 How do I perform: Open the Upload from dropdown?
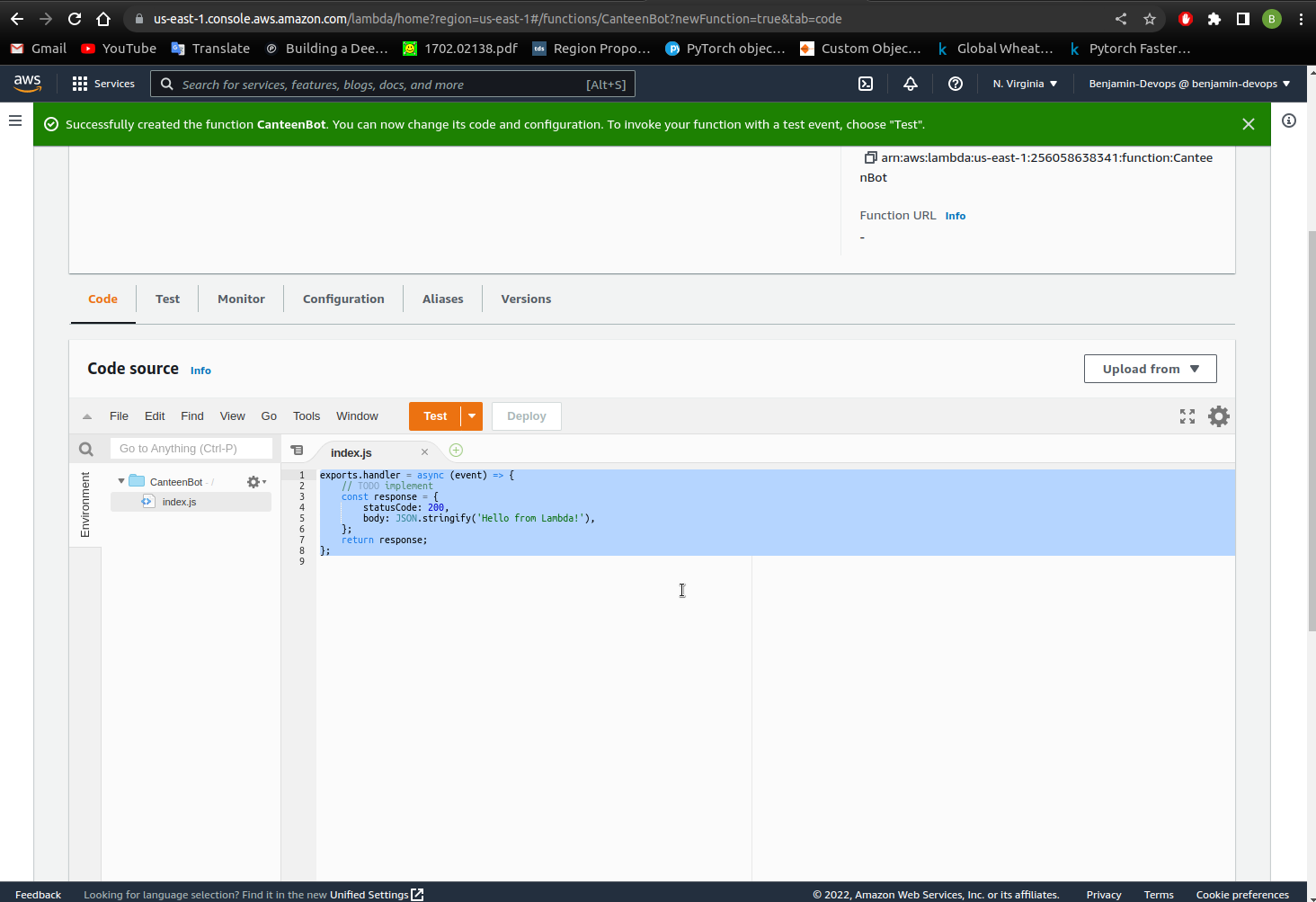[1150, 369]
